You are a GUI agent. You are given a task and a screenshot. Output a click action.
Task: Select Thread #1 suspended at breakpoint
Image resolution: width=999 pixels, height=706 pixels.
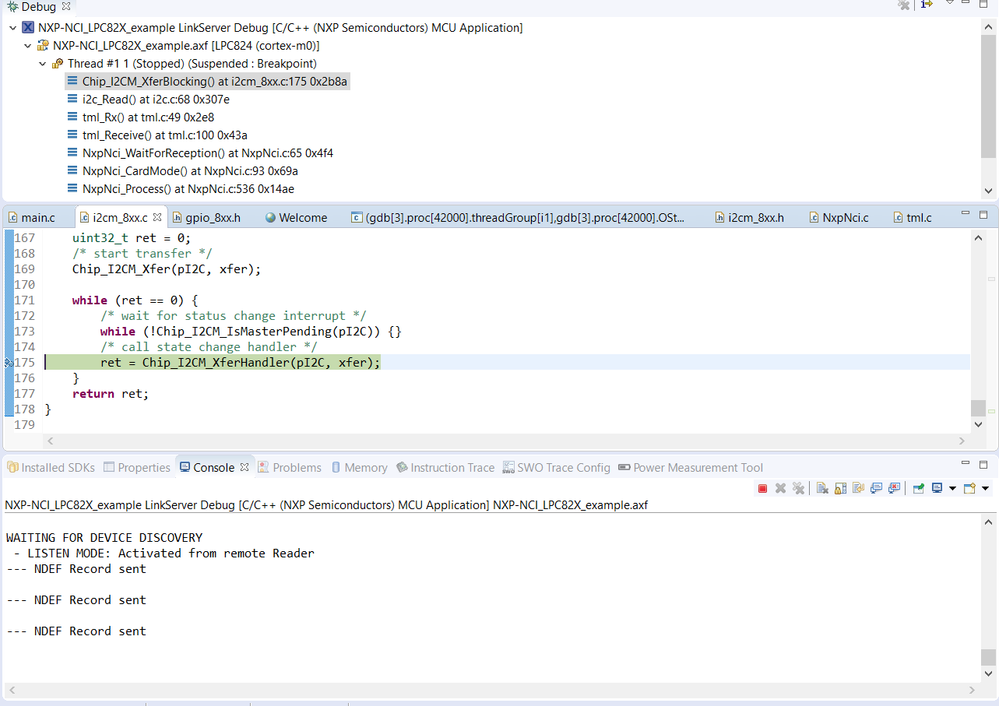coord(184,64)
